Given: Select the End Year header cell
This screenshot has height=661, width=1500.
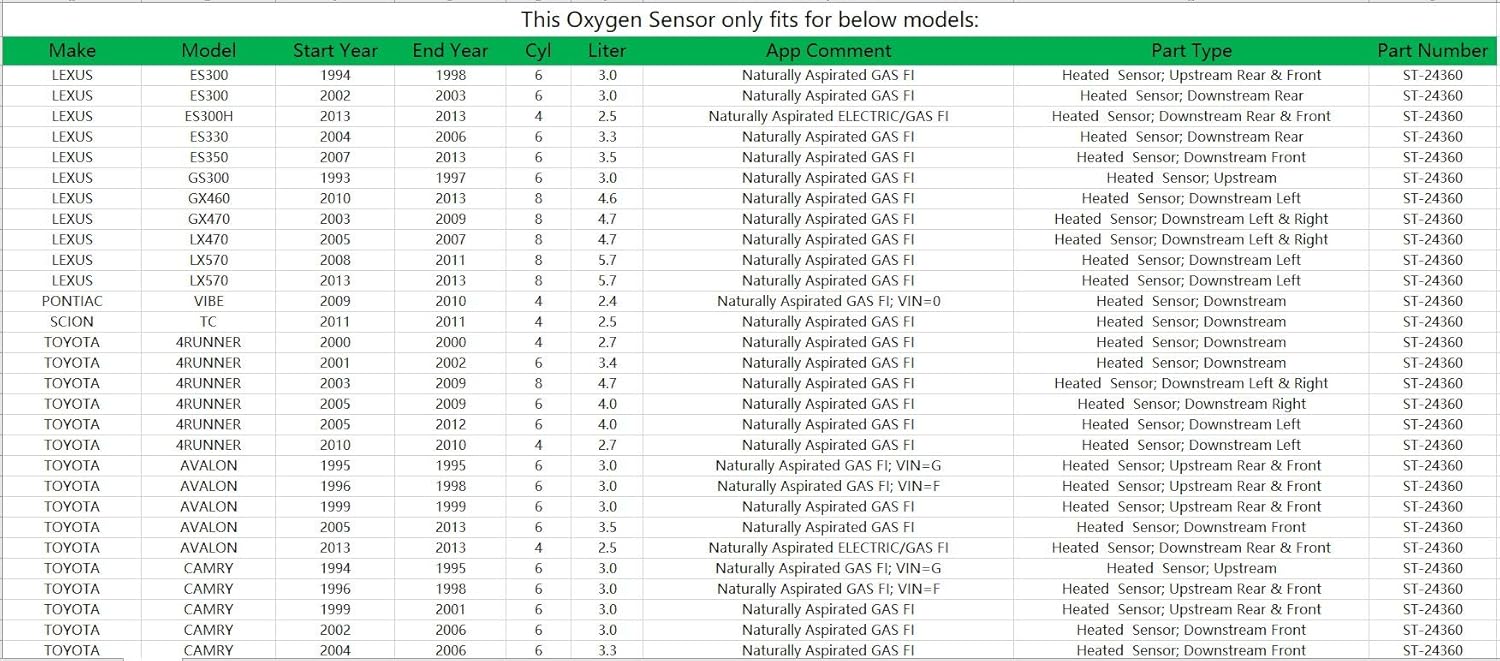Looking at the screenshot, I should pos(450,51).
